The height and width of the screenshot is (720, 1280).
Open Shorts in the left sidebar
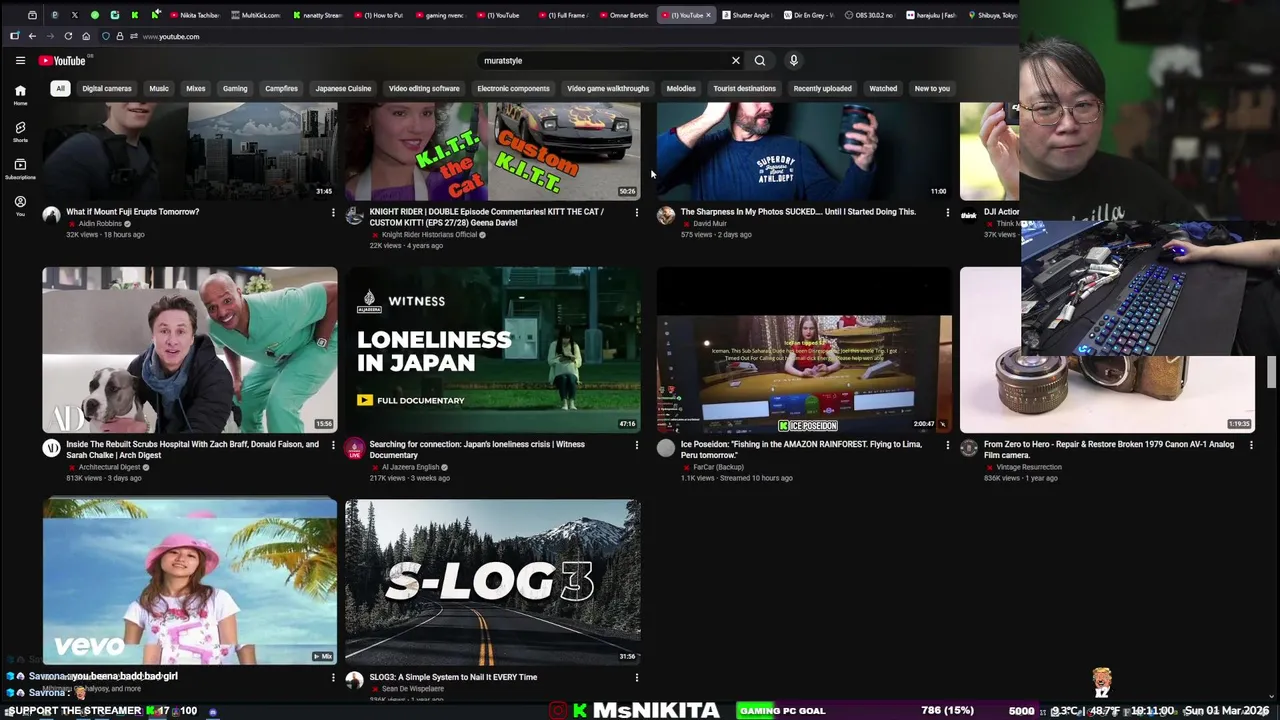point(20,132)
